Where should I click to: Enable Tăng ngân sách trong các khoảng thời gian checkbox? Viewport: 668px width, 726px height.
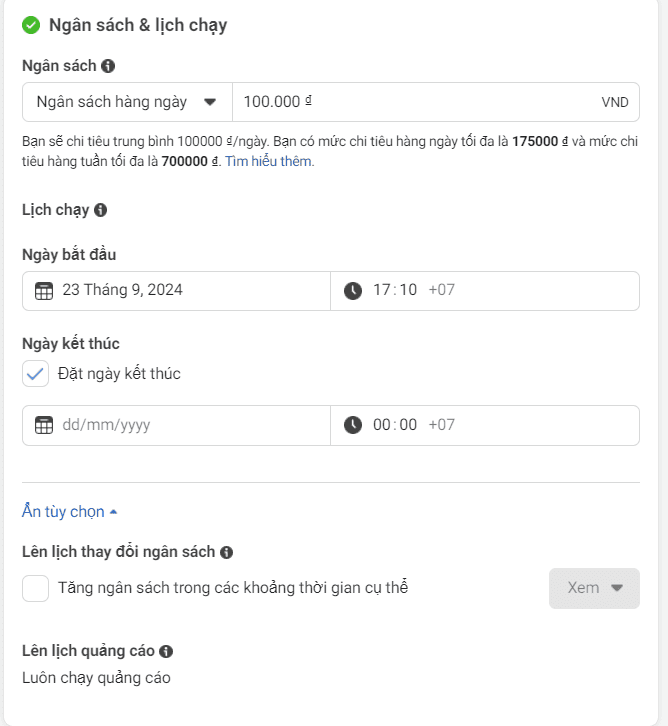[36, 588]
